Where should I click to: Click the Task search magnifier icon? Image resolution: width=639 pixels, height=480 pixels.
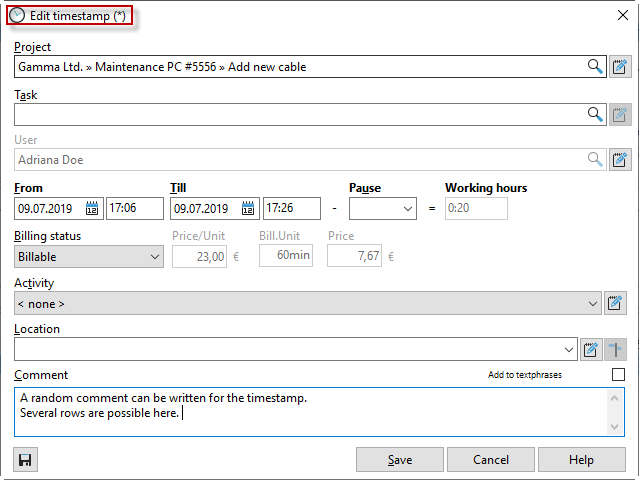tap(595, 115)
